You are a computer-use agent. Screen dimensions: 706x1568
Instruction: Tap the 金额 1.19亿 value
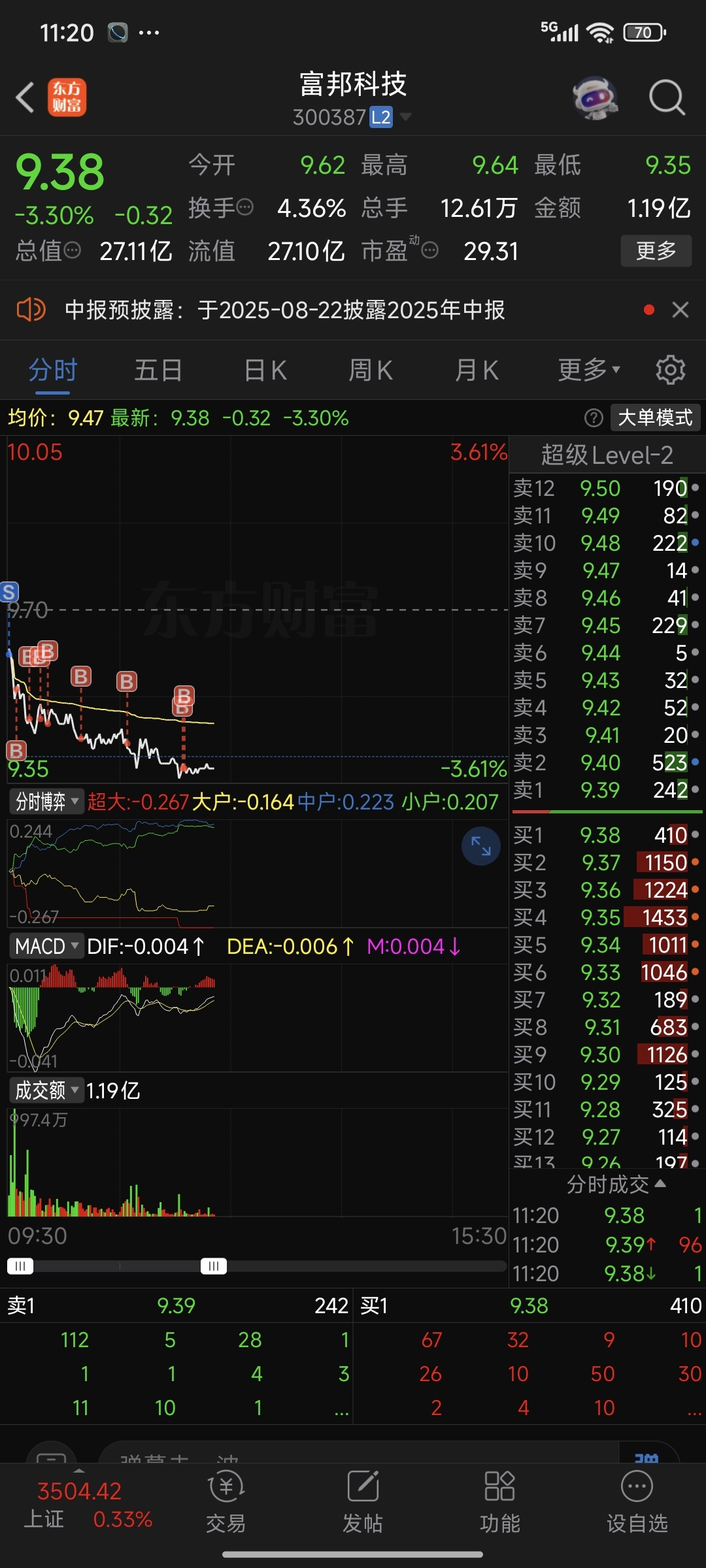click(658, 208)
